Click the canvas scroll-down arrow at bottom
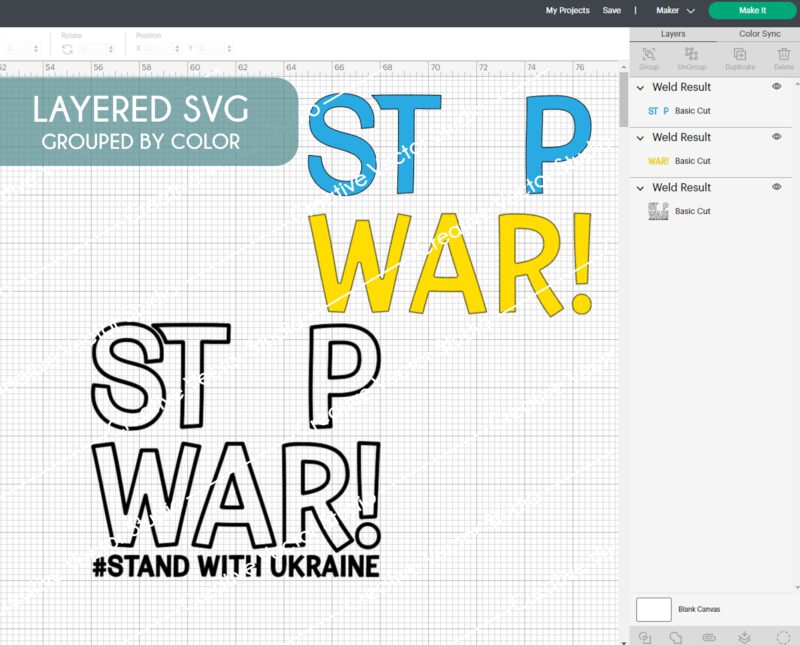Image resolution: width=800 pixels, height=645 pixels. (x=623, y=642)
